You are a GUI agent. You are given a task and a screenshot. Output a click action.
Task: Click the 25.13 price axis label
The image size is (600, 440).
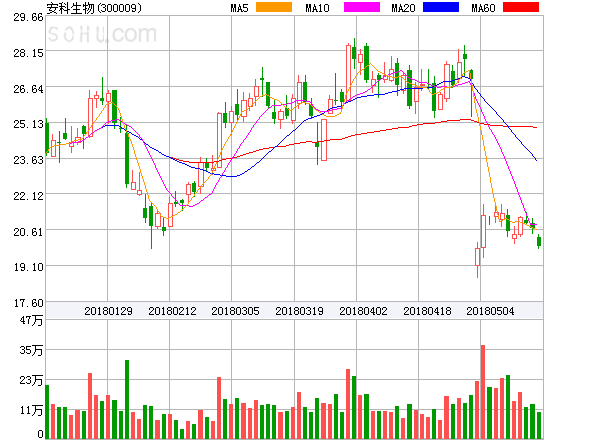click(28, 124)
